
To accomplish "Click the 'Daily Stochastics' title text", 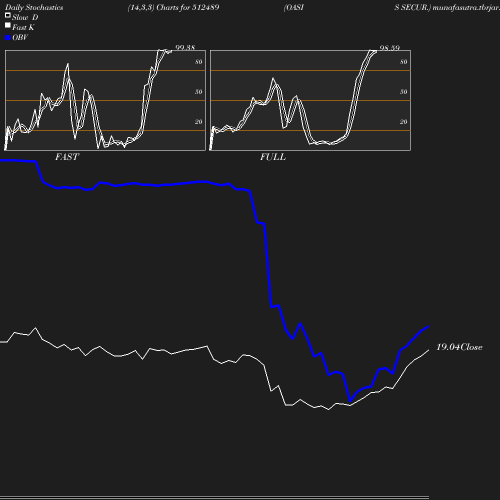I will tap(34, 7).
